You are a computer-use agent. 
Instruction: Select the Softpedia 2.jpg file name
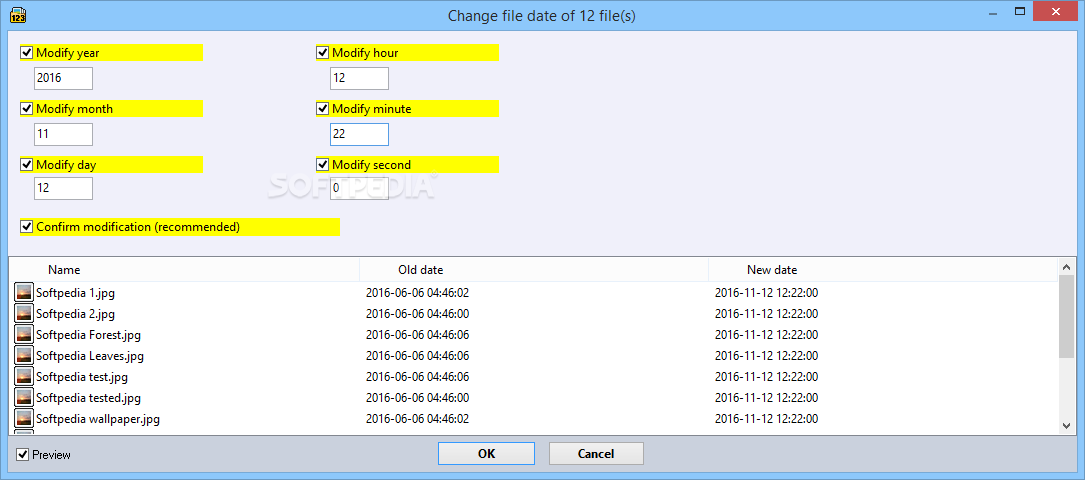pos(75,314)
